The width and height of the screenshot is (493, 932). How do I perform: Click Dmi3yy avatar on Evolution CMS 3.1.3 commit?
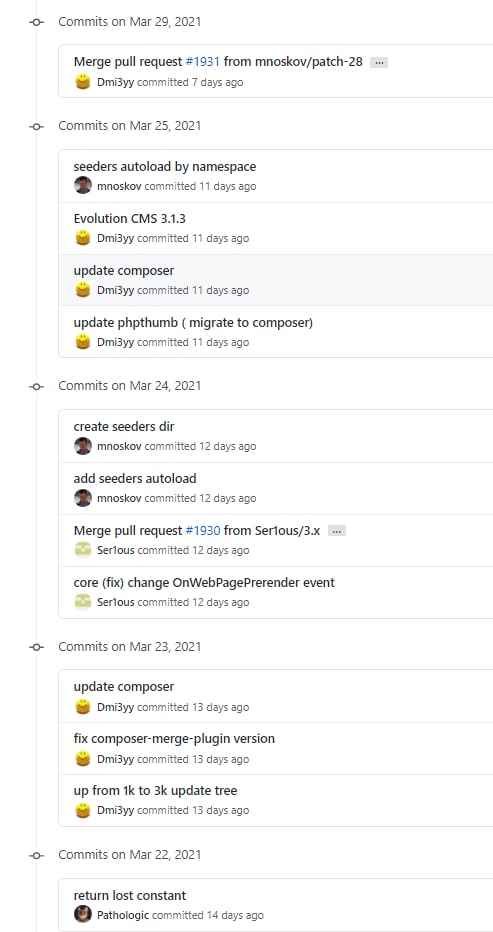tap(83, 238)
